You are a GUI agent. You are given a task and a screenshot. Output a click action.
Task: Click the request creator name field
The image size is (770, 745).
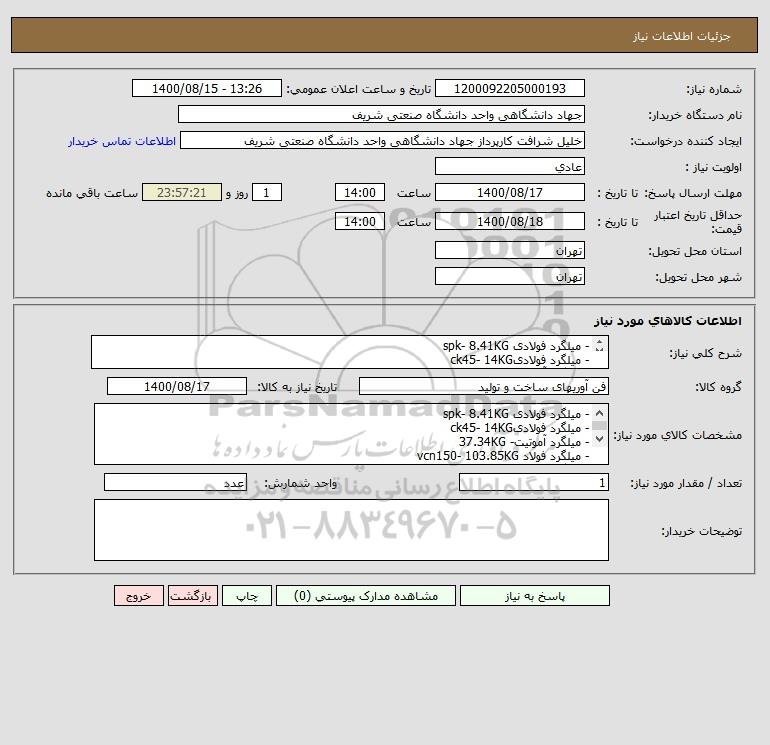(x=383, y=140)
